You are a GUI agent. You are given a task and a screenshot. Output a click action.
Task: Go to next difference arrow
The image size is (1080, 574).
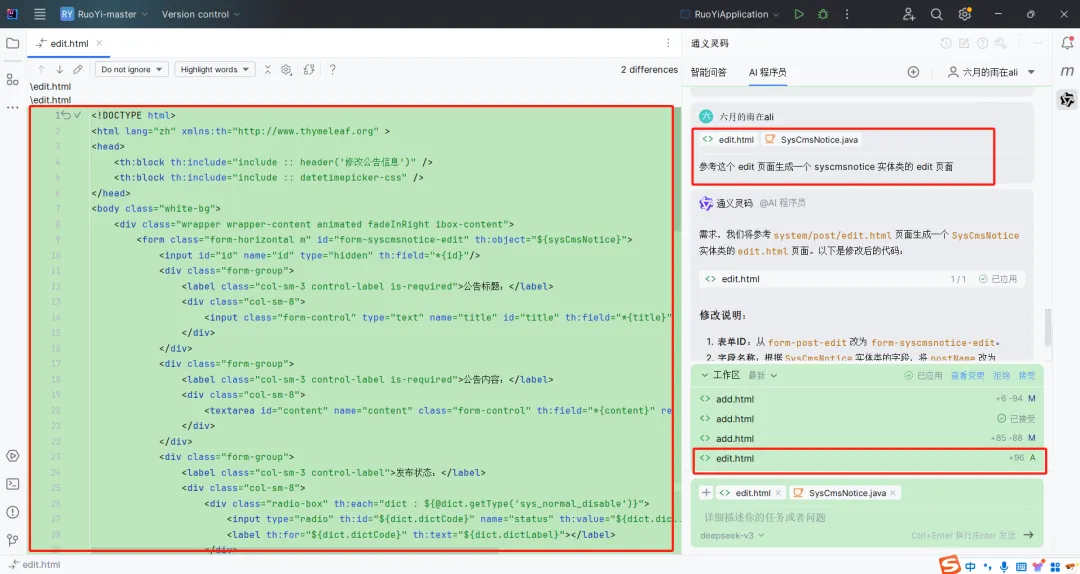coord(60,70)
